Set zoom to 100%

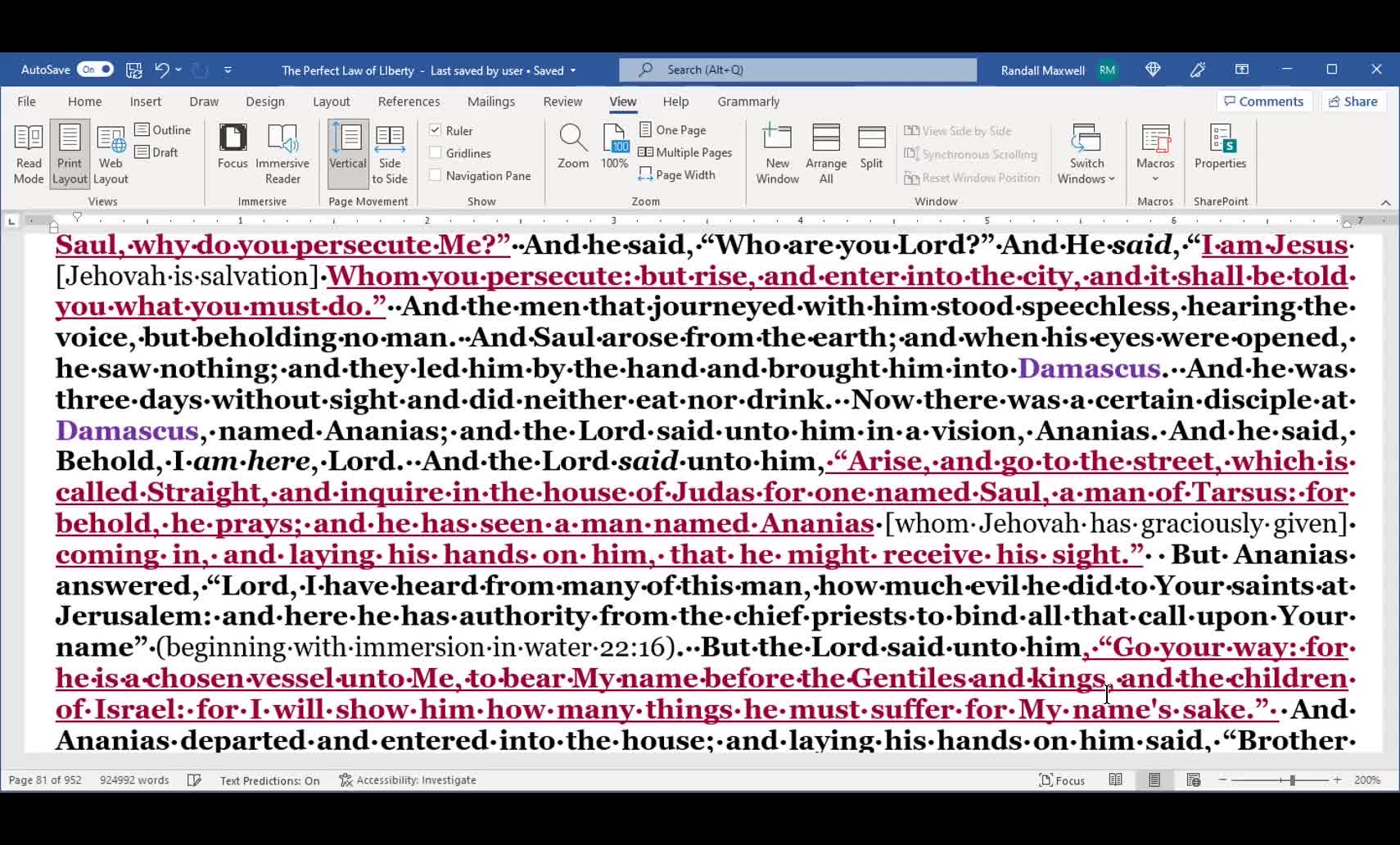coord(615,146)
